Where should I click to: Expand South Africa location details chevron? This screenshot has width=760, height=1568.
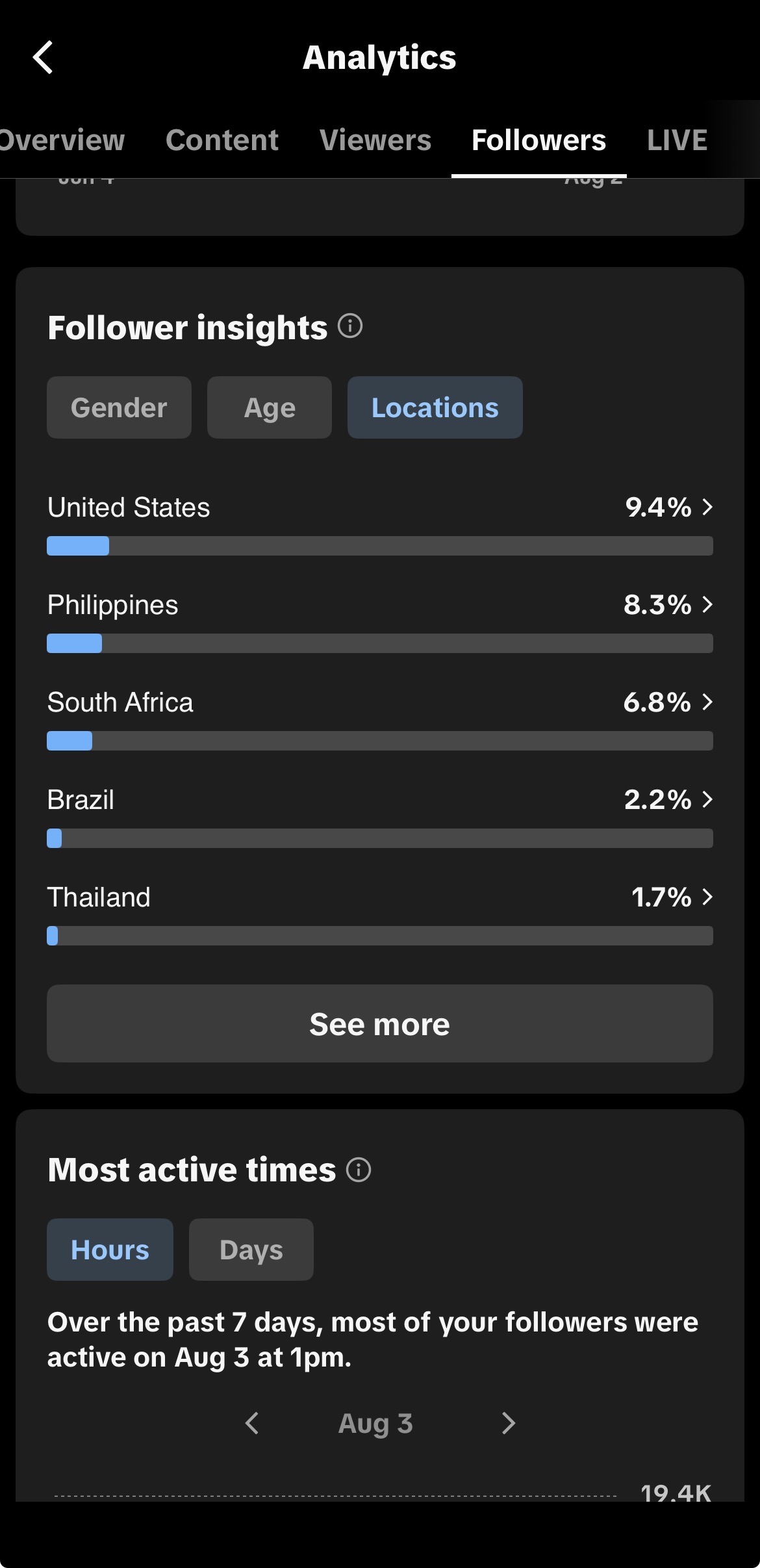click(707, 702)
